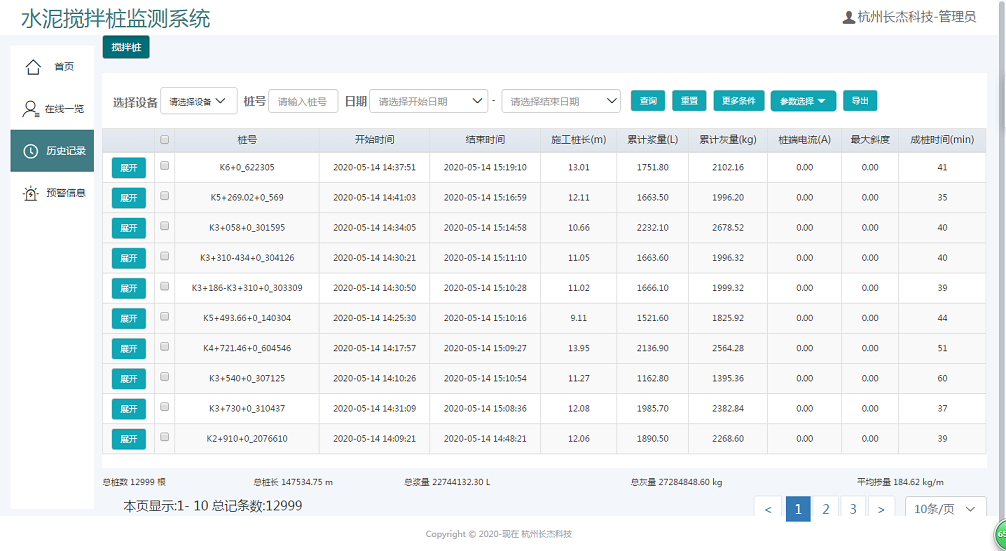Click the green badge at bottom-right corner
Viewport: 1006px width, 551px height.
[x=1000, y=532]
